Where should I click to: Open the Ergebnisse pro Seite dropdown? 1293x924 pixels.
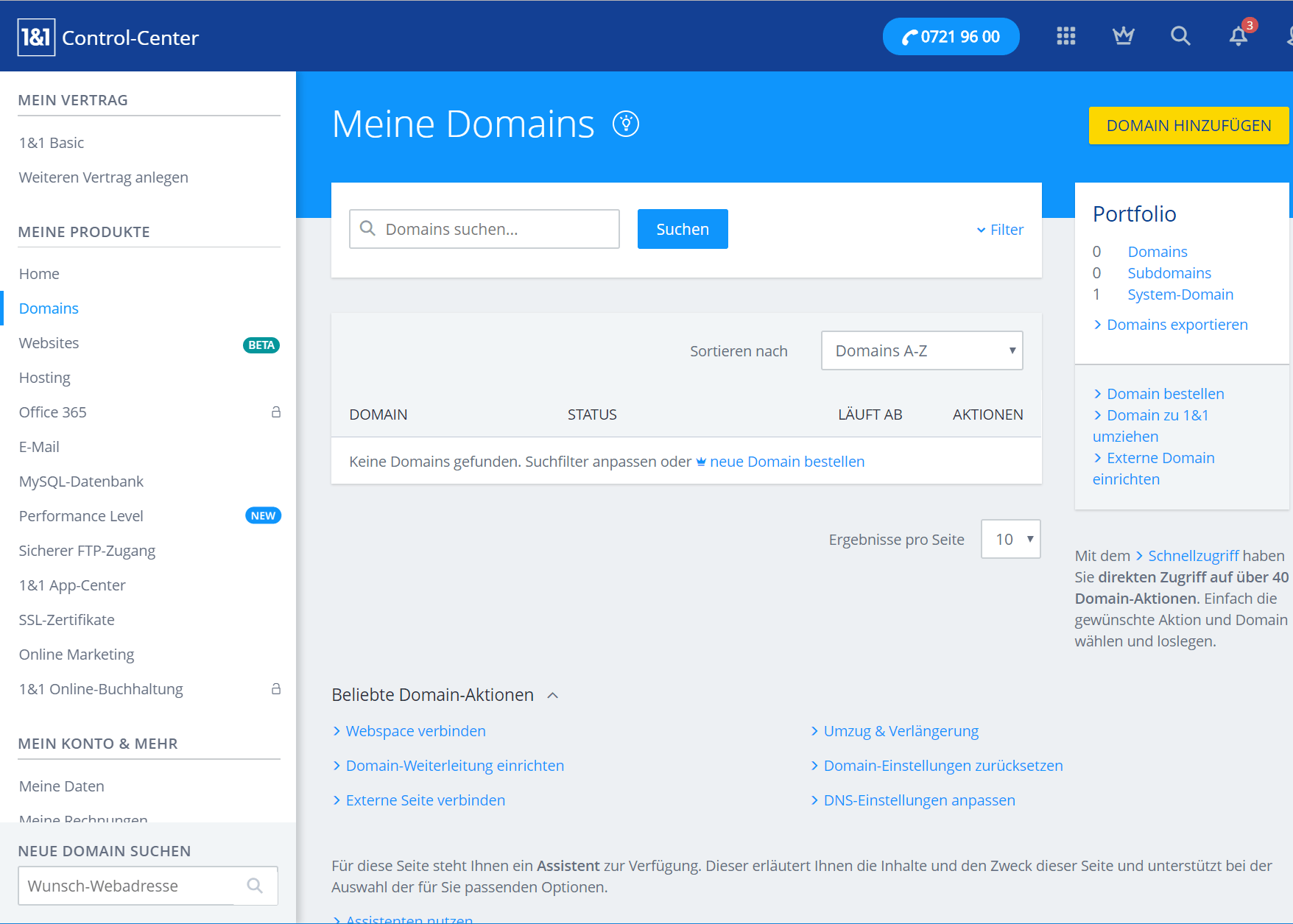click(1010, 539)
